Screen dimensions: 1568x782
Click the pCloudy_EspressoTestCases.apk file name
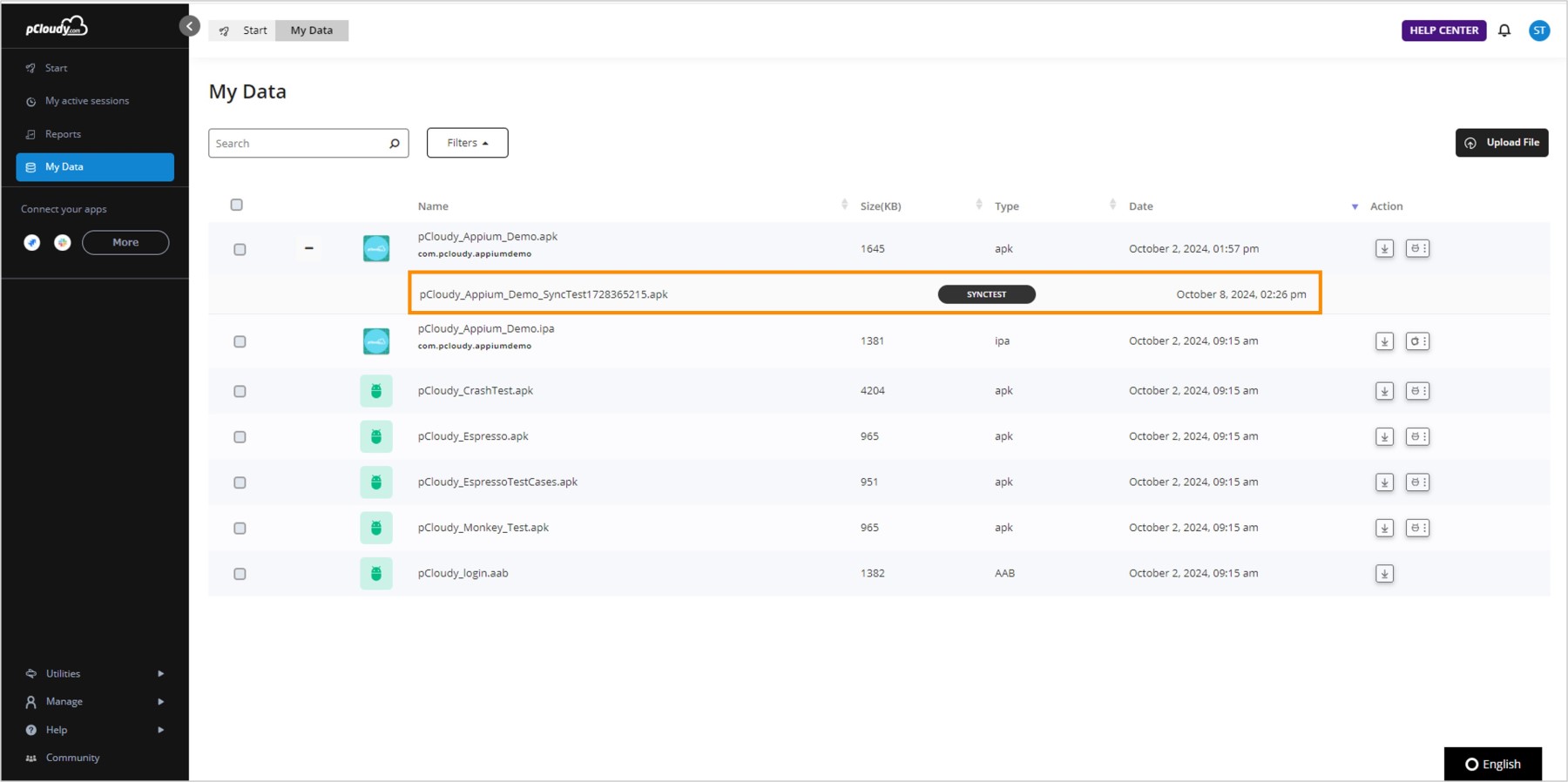[497, 482]
